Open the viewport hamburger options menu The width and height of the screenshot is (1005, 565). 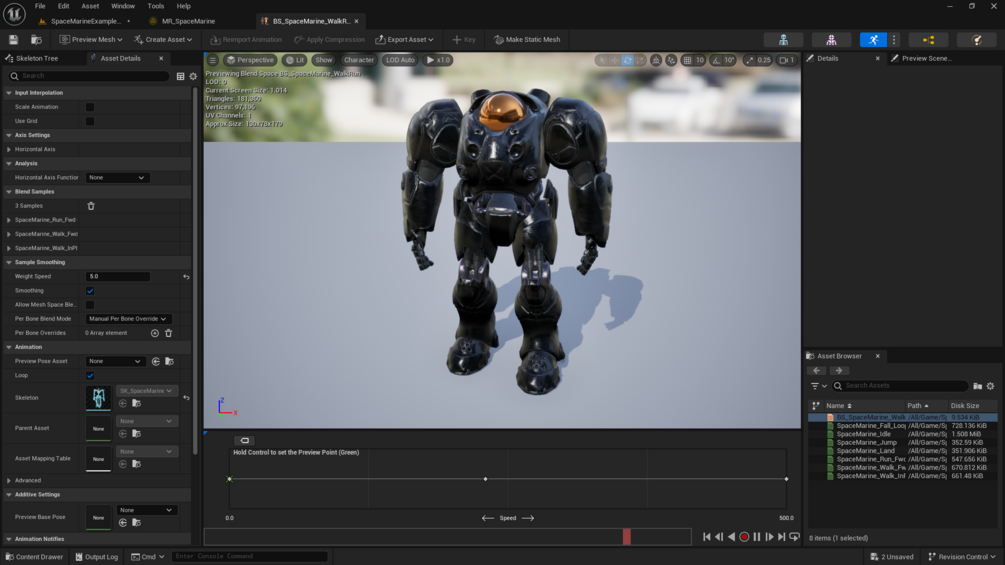pos(213,60)
